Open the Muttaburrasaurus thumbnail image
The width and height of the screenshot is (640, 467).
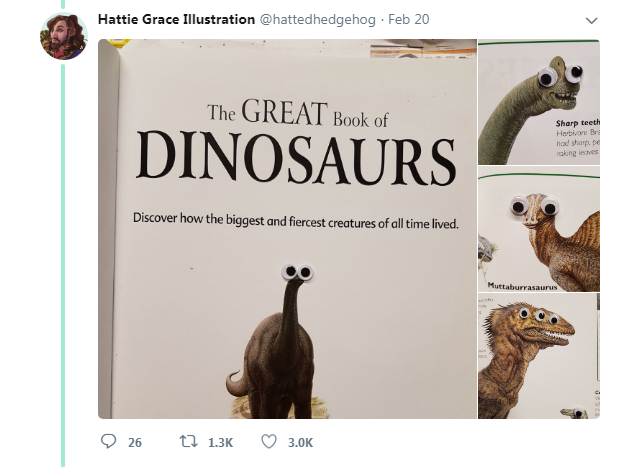538,230
